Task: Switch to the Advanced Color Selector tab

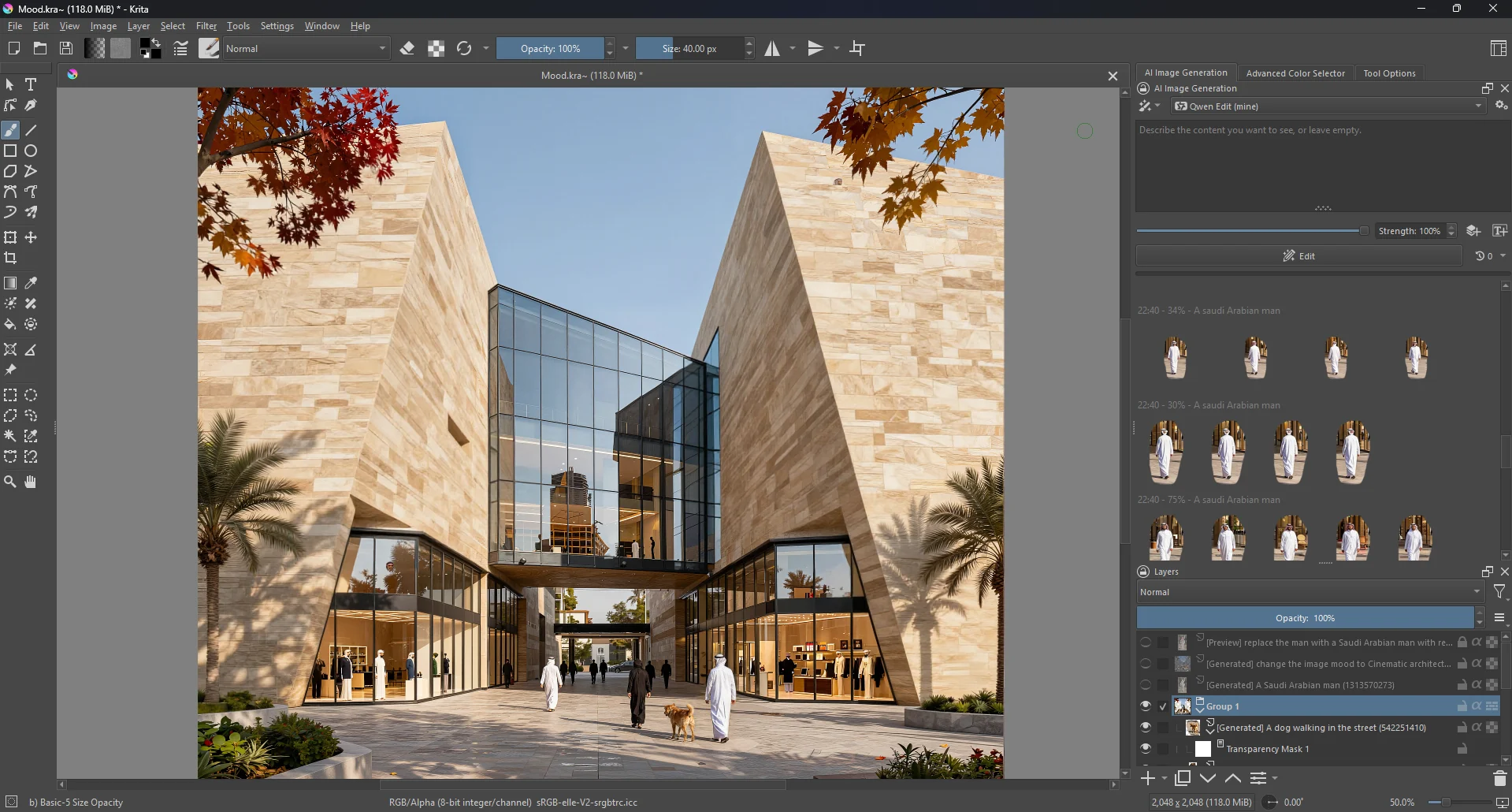Action: tap(1295, 73)
